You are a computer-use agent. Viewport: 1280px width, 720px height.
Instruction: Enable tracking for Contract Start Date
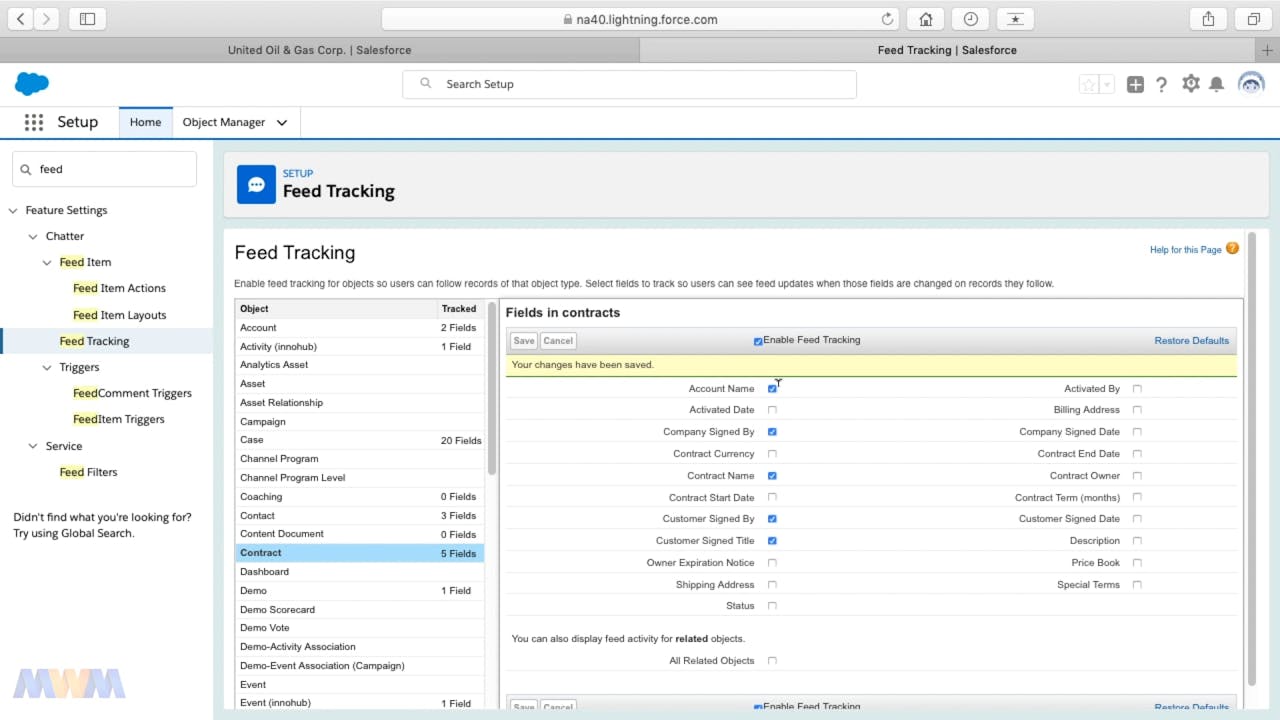click(x=772, y=497)
